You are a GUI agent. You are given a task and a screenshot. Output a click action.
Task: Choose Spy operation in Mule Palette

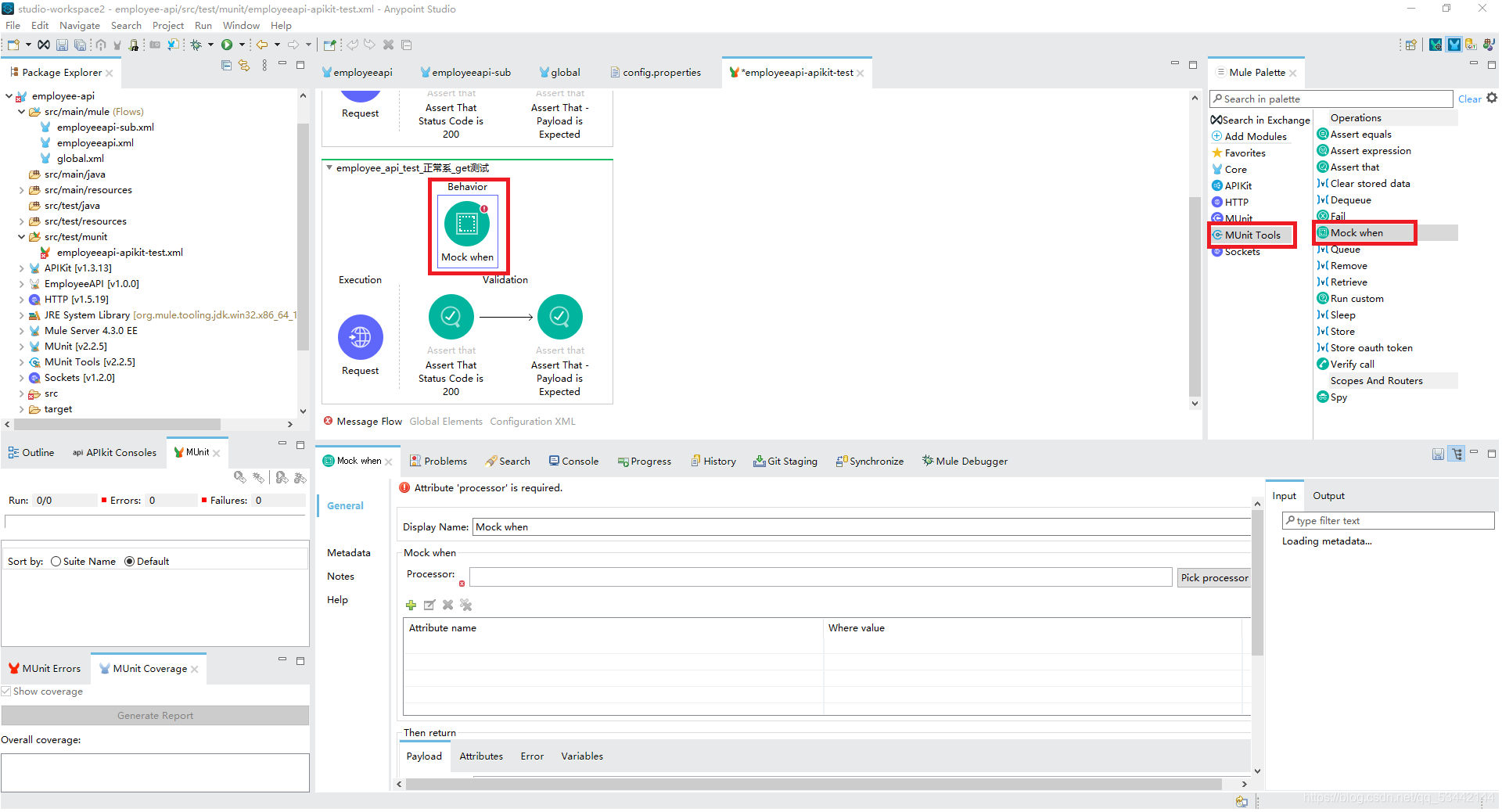click(x=1331, y=397)
